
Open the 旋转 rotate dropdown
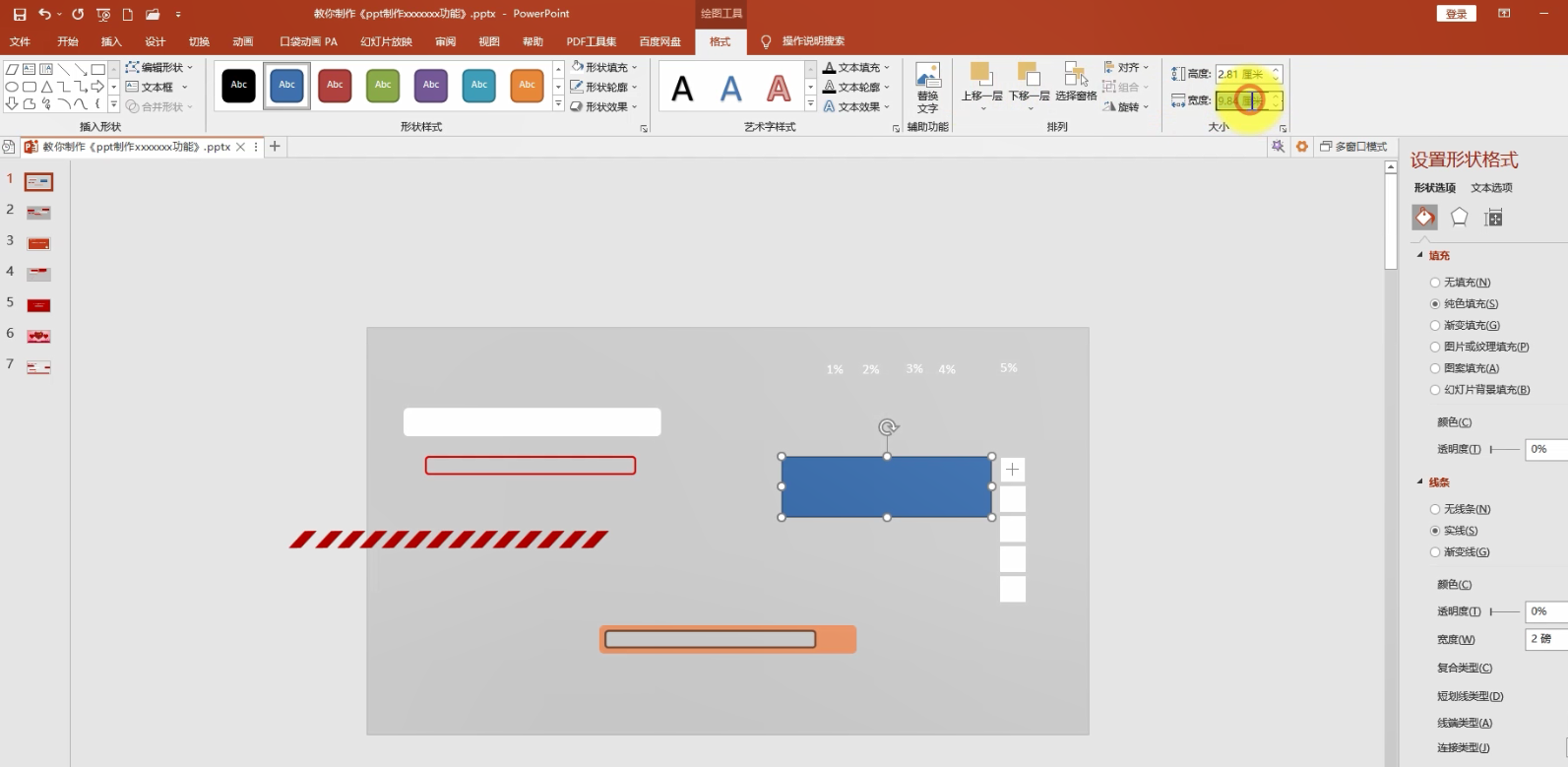[x=1126, y=106]
